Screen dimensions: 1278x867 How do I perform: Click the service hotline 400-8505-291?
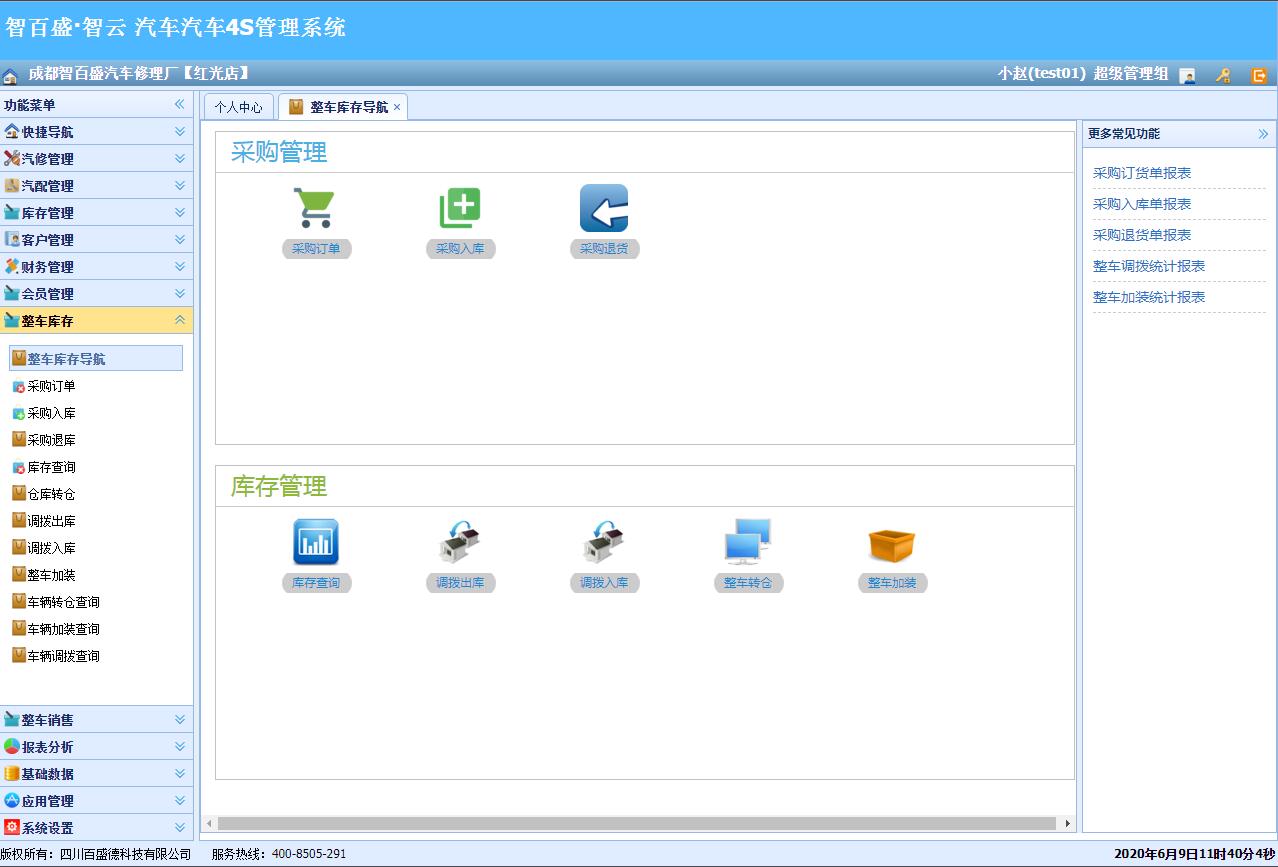(x=309, y=854)
